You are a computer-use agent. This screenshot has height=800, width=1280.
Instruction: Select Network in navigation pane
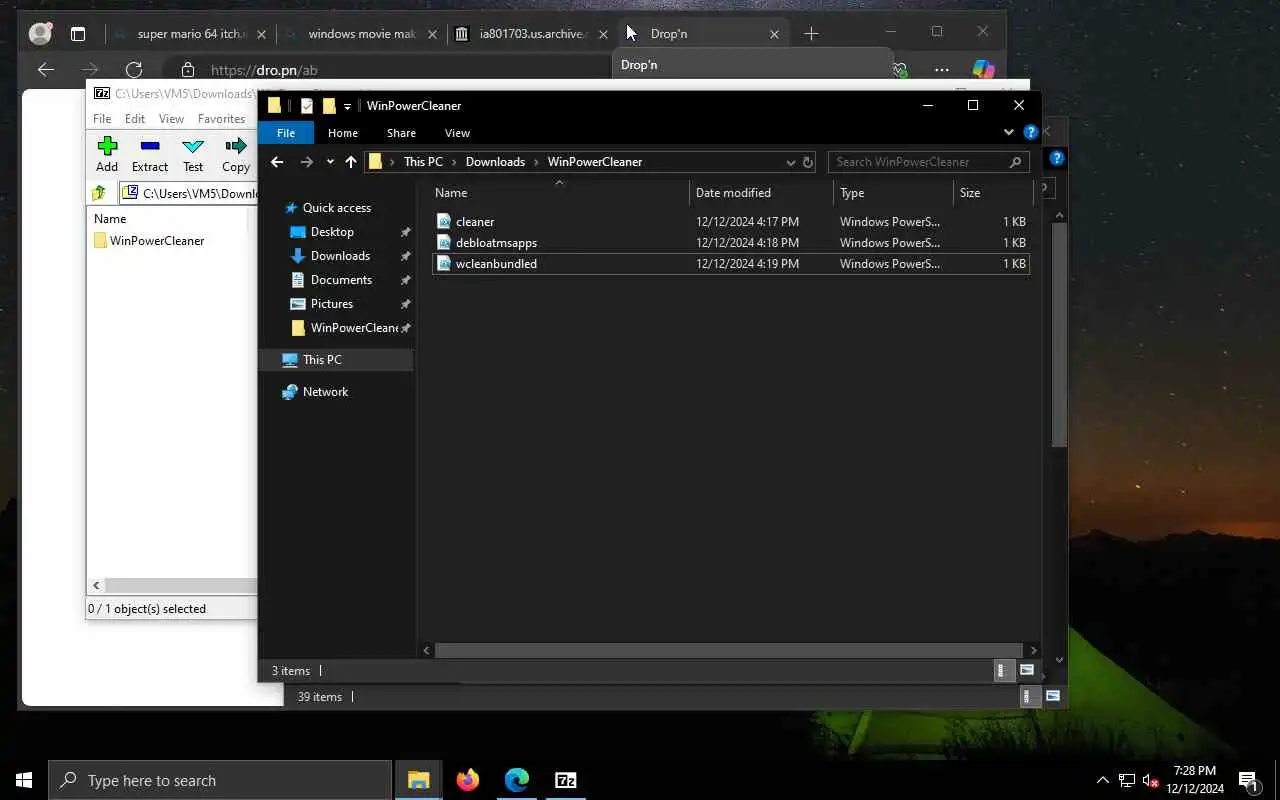point(325,392)
